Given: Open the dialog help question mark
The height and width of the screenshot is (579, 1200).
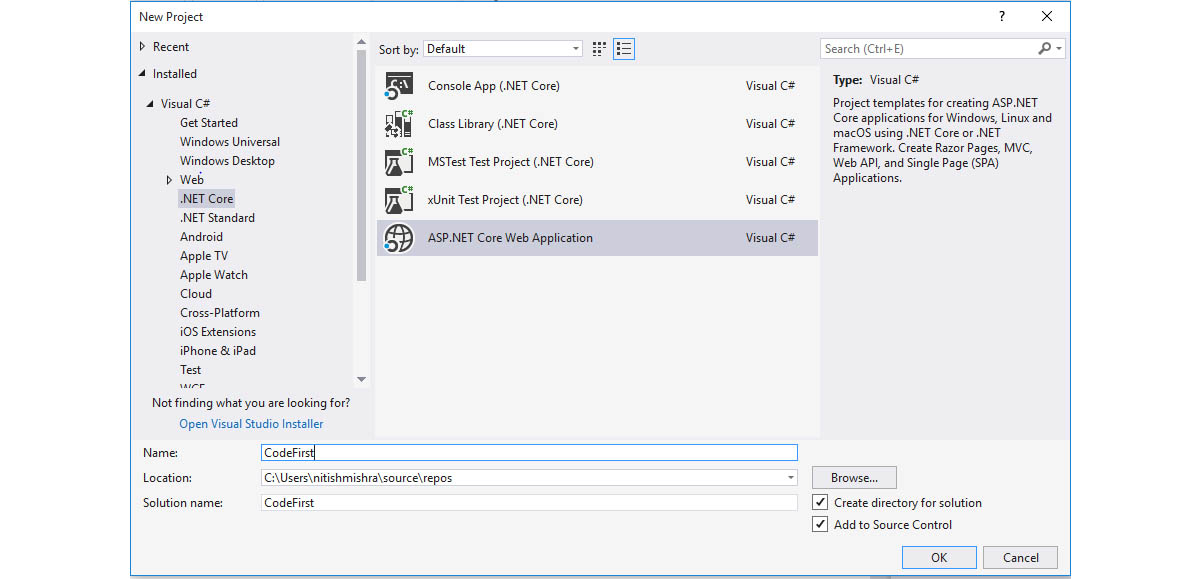Looking at the screenshot, I should click(1001, 17).
